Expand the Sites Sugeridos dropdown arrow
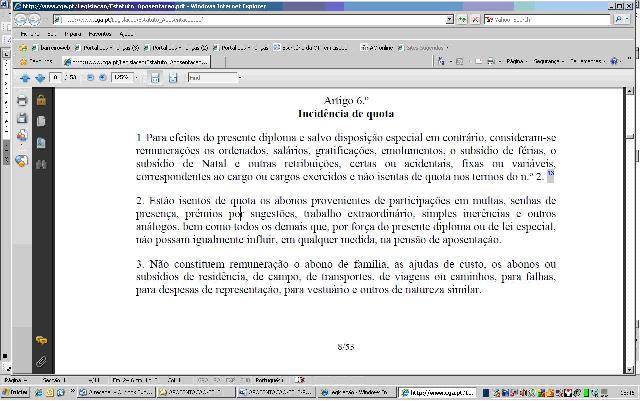Viewport: 640px width, 401px height. point(447,48)
